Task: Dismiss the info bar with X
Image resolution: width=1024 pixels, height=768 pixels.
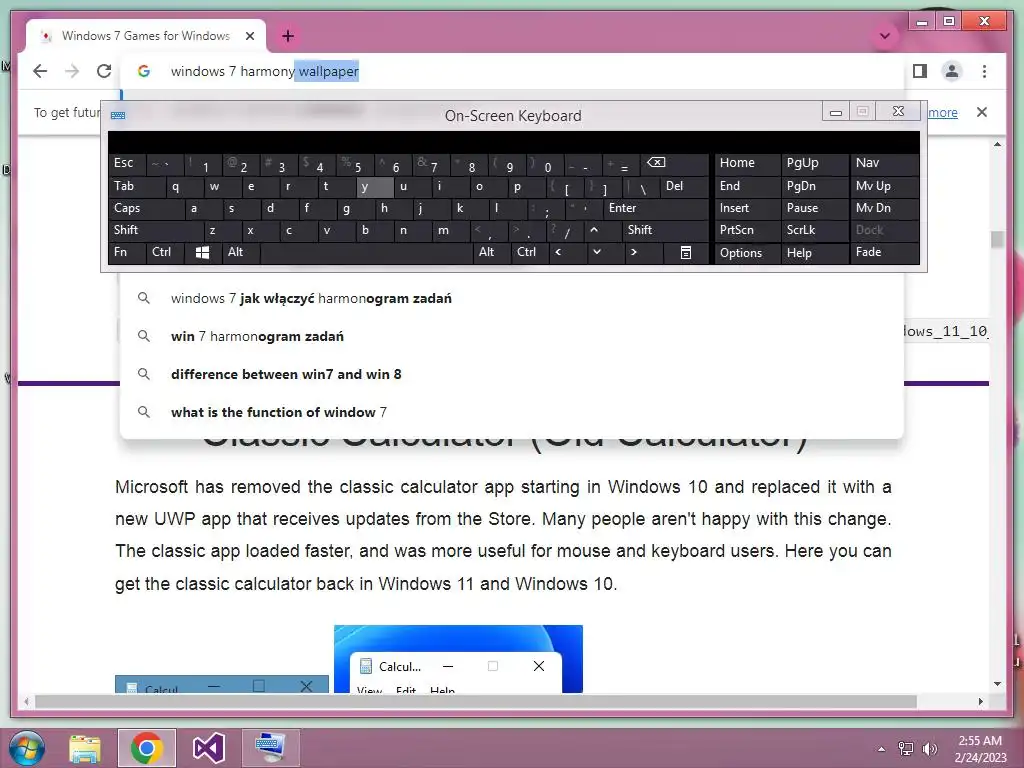Action: point(982,112)
